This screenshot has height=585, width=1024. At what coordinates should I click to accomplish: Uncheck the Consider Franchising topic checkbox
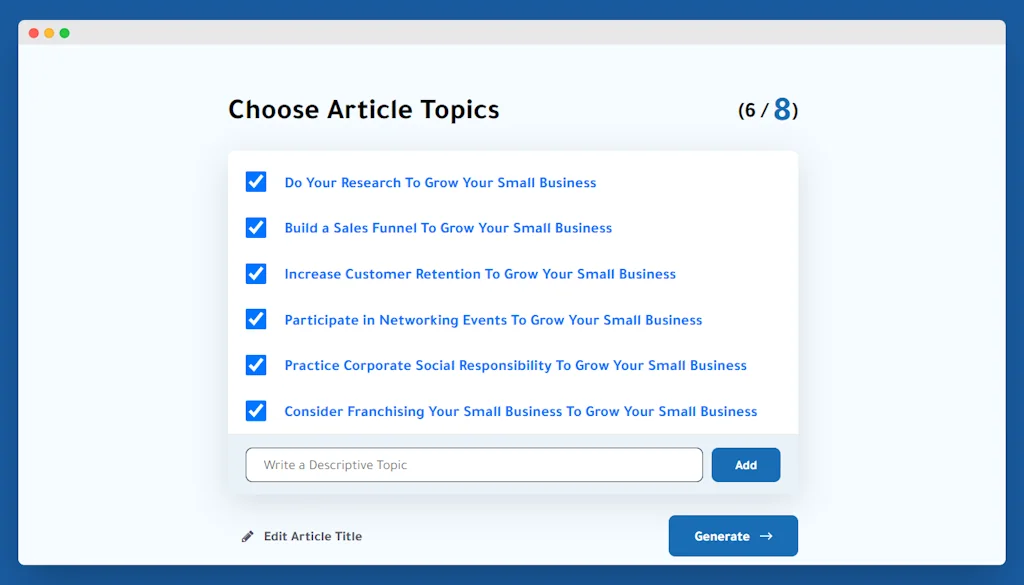pyautogui.click(x=256, y=411)
